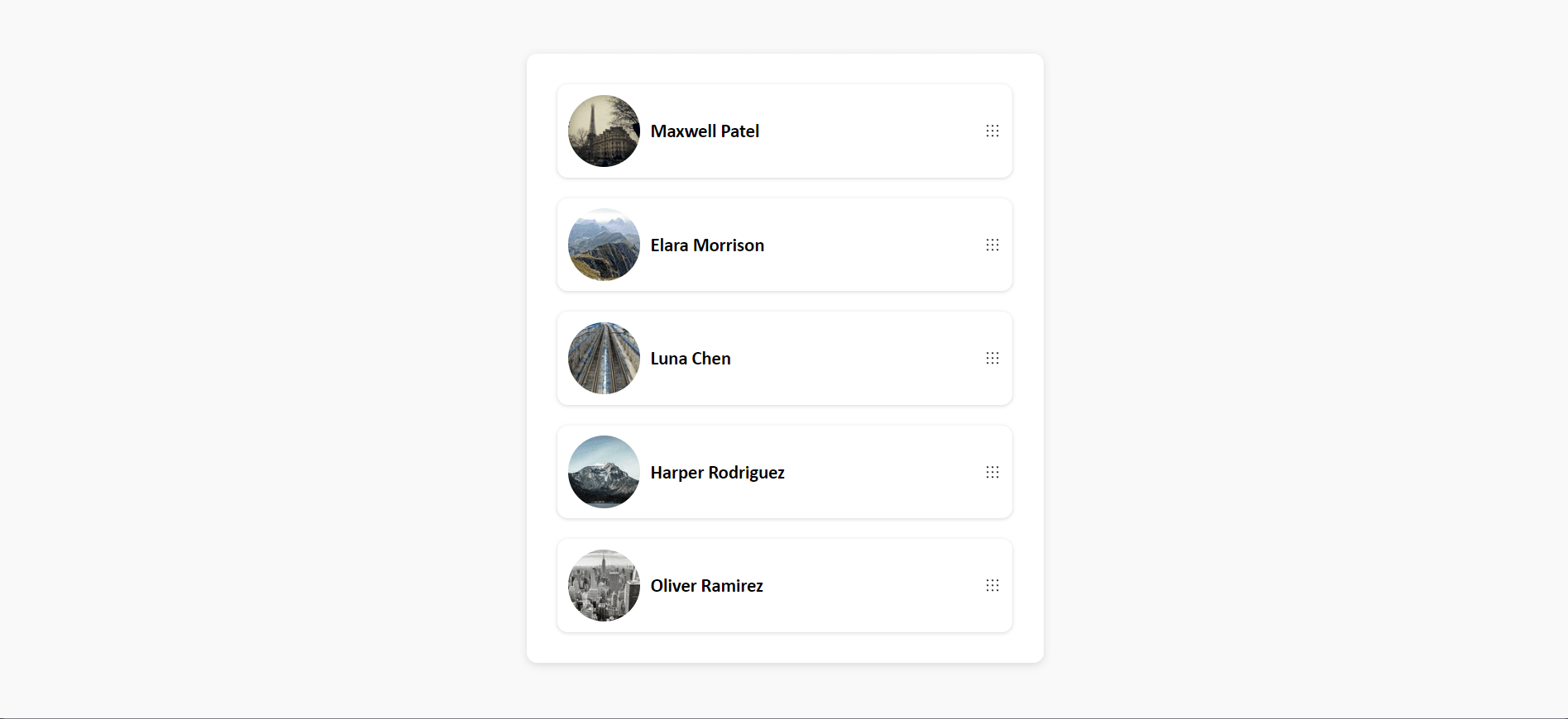The width and height of the screenshot is (1568, 719).
Task: Select Harper Rodriguez's snowy mountain avatar
Action: coord(604,472)
